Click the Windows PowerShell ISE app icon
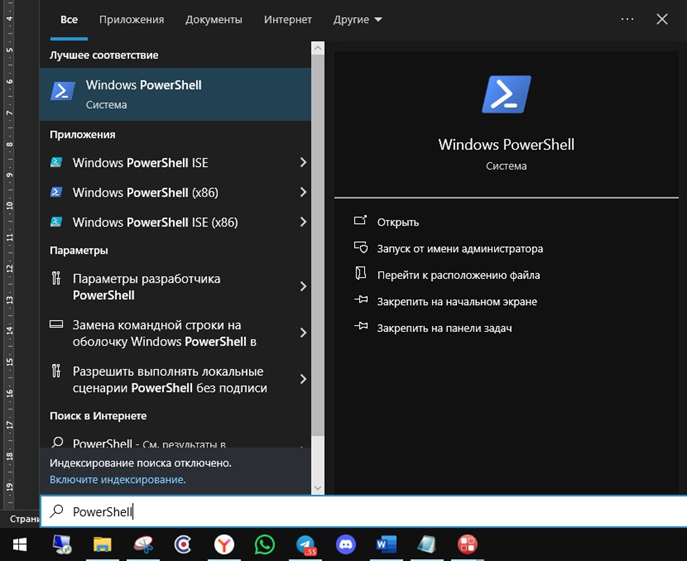 pyautogui.click(x=56, y=162)
